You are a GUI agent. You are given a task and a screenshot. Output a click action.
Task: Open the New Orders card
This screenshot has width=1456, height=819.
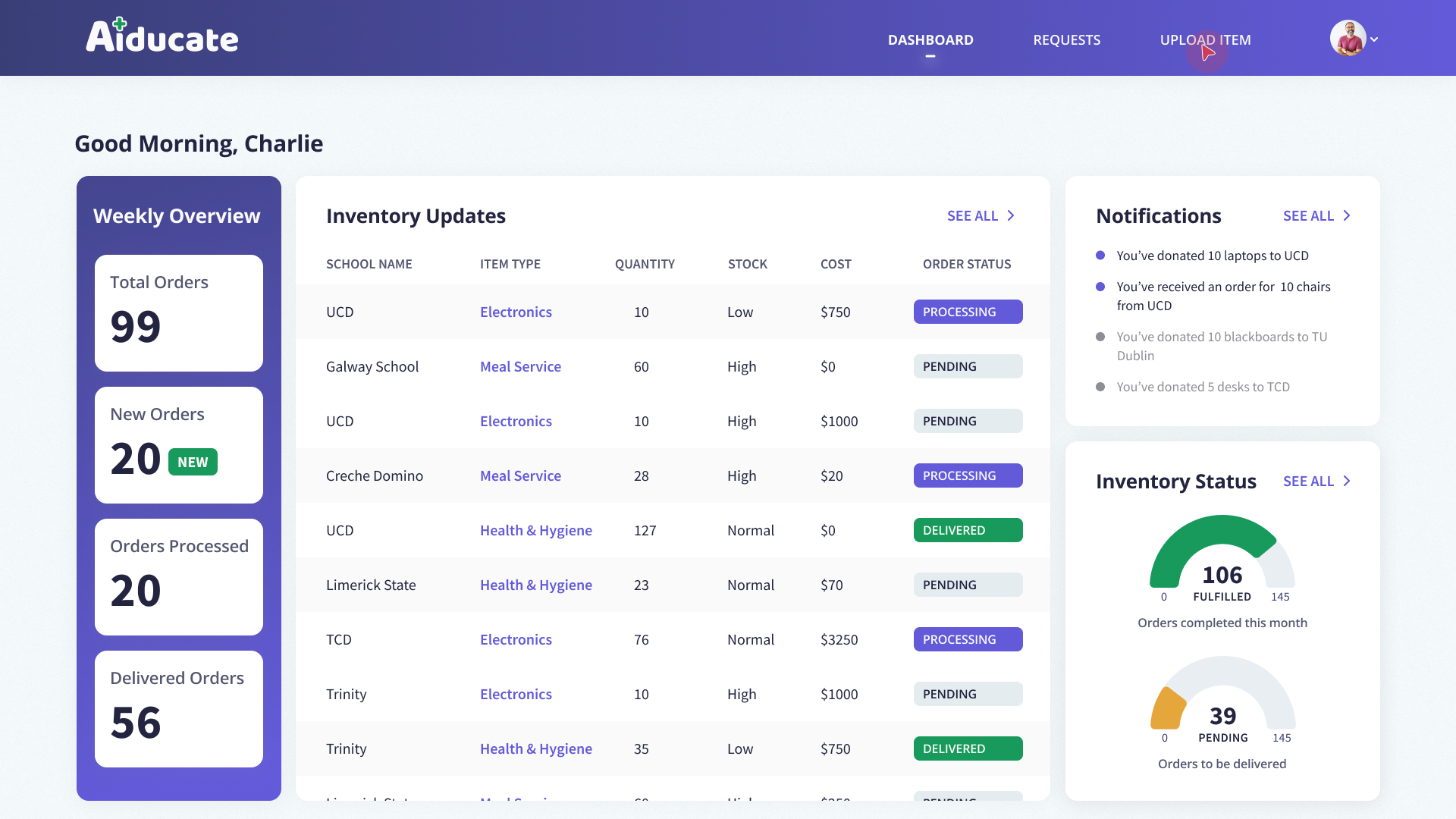coord(179,445)
